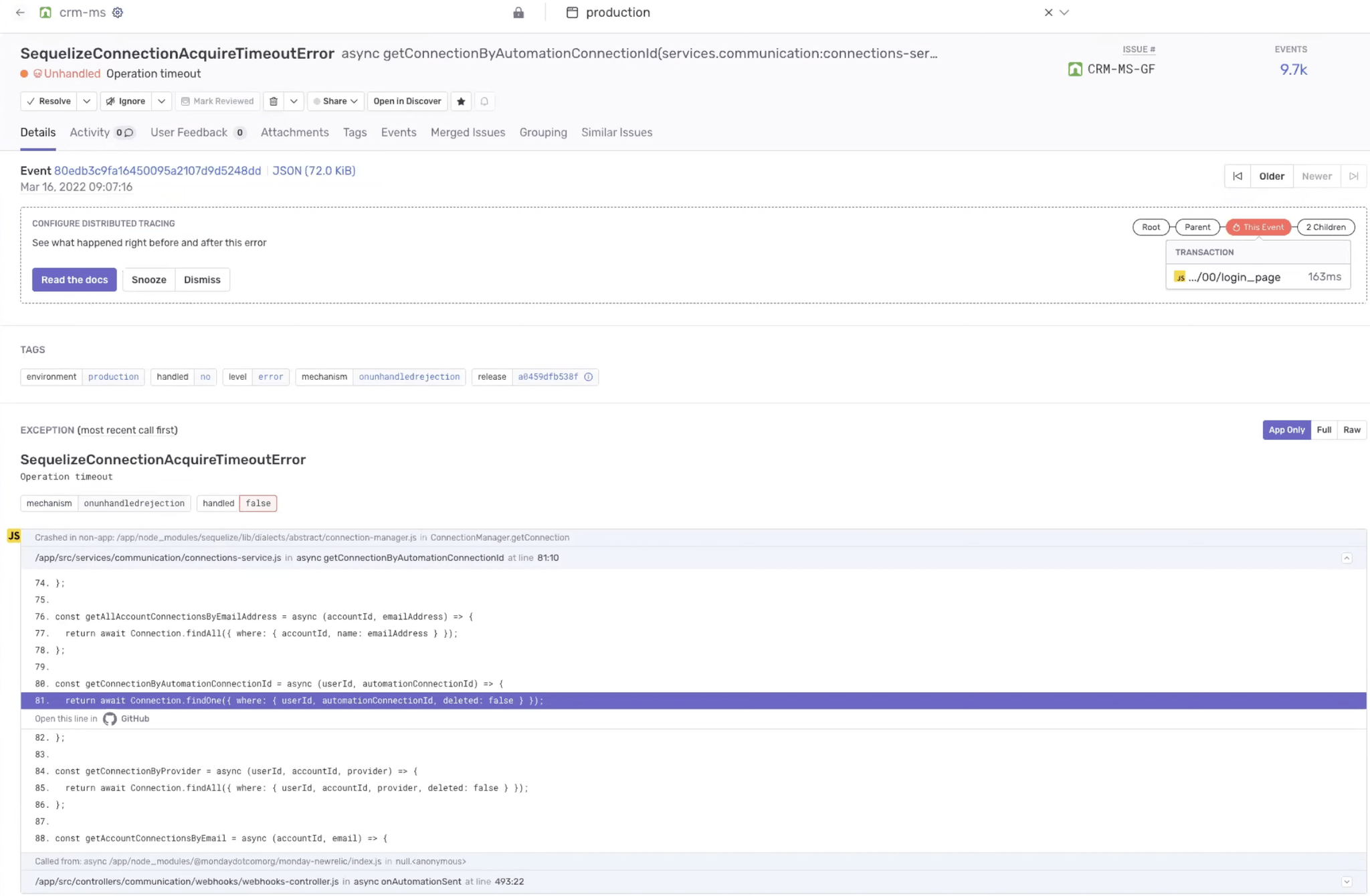Click release info circle icon
Viewport: 1370px width, 896px height.
coord(589,377)
